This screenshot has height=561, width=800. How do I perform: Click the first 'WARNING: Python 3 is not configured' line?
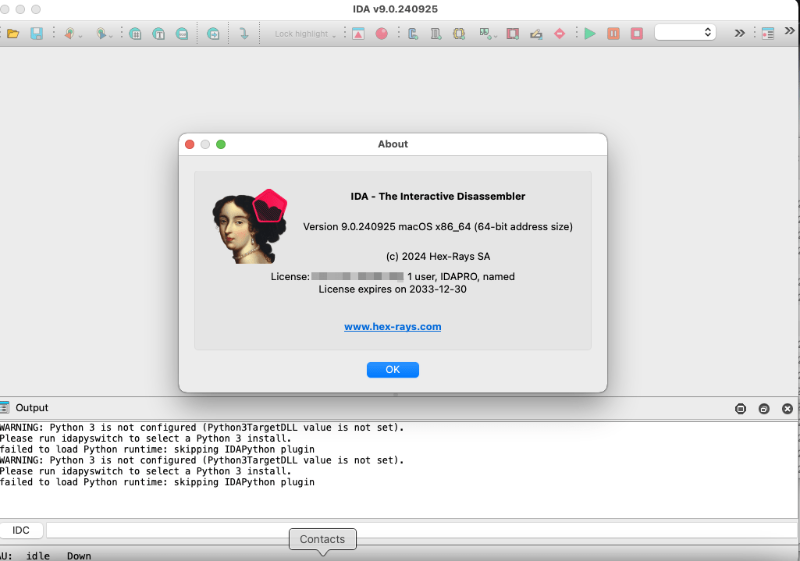point(202,427)
